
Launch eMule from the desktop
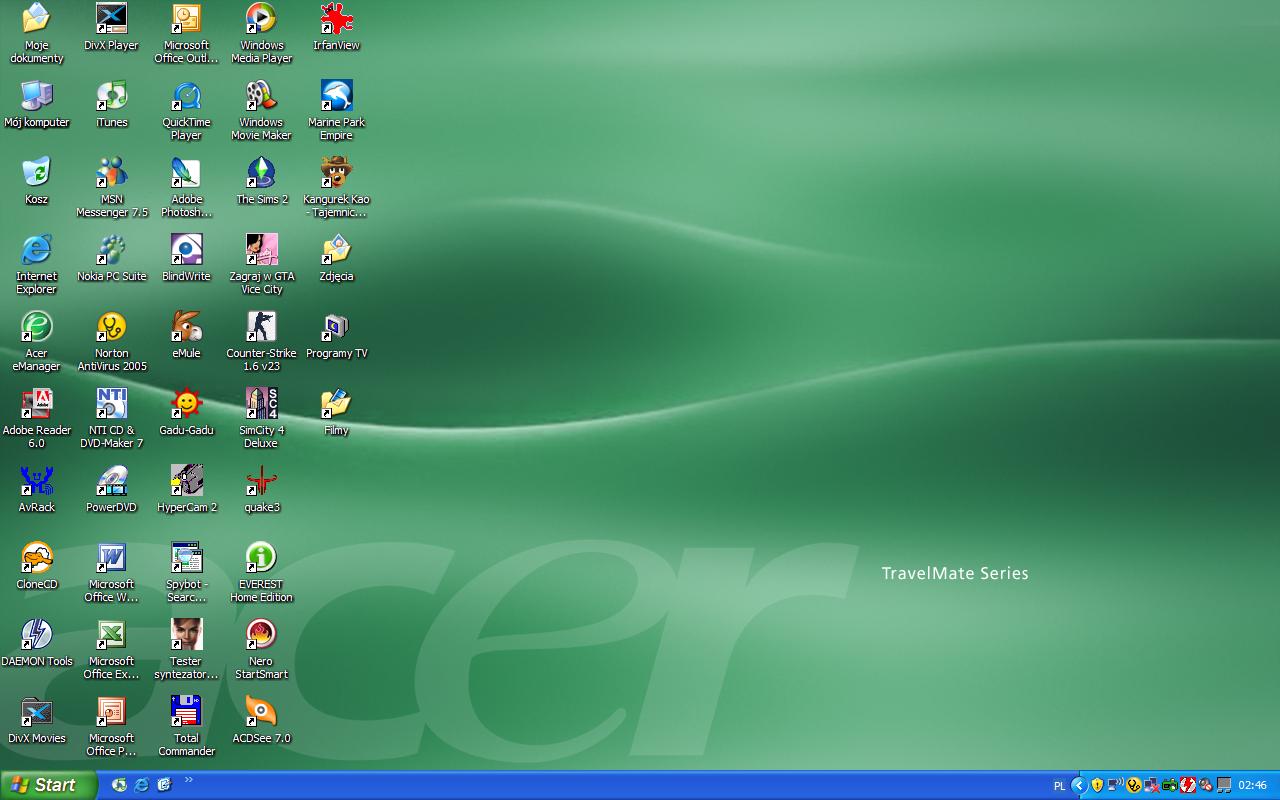(x=186, y=328)
